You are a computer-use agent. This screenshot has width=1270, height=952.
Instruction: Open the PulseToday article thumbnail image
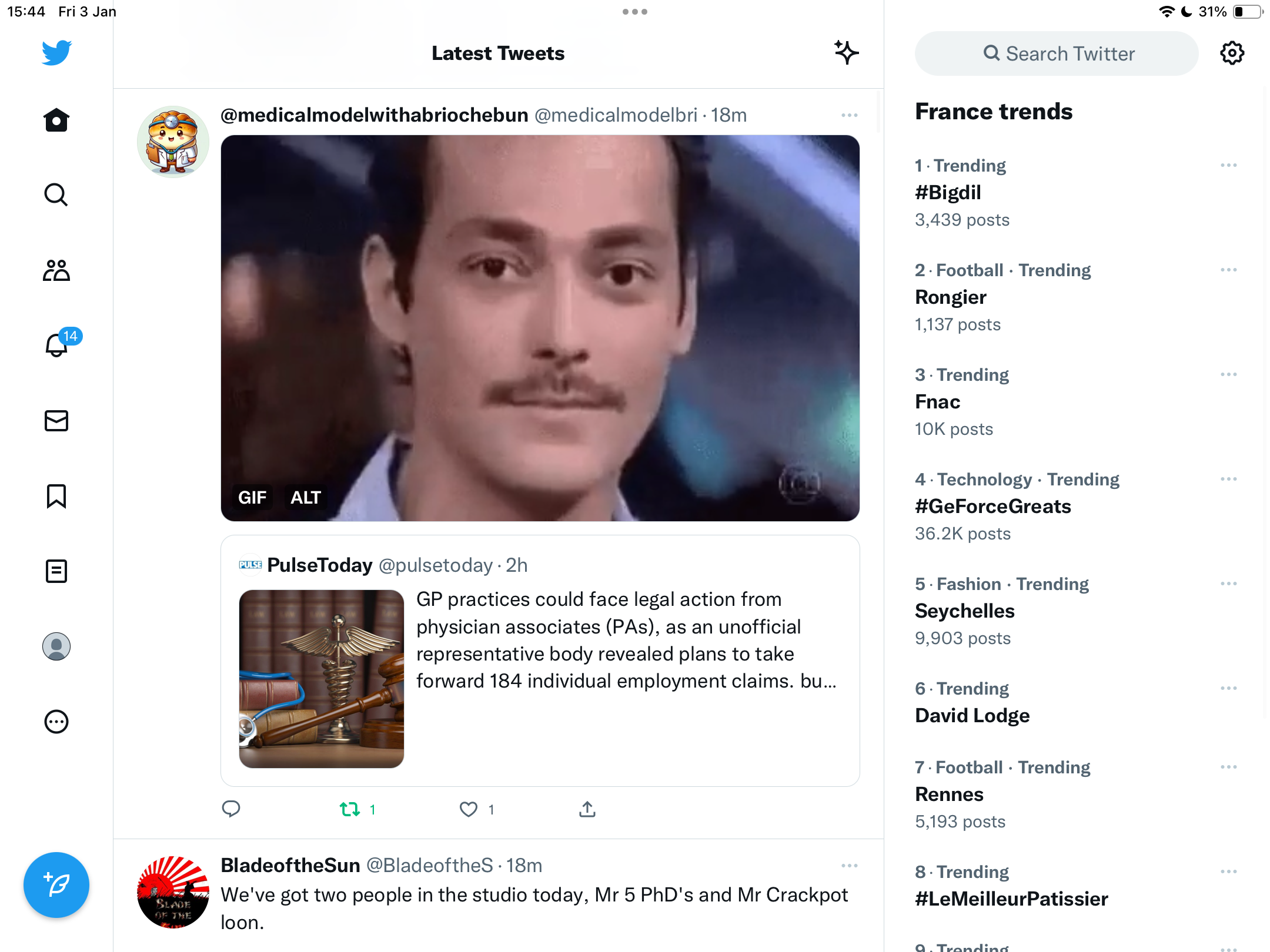click(322, 679)
